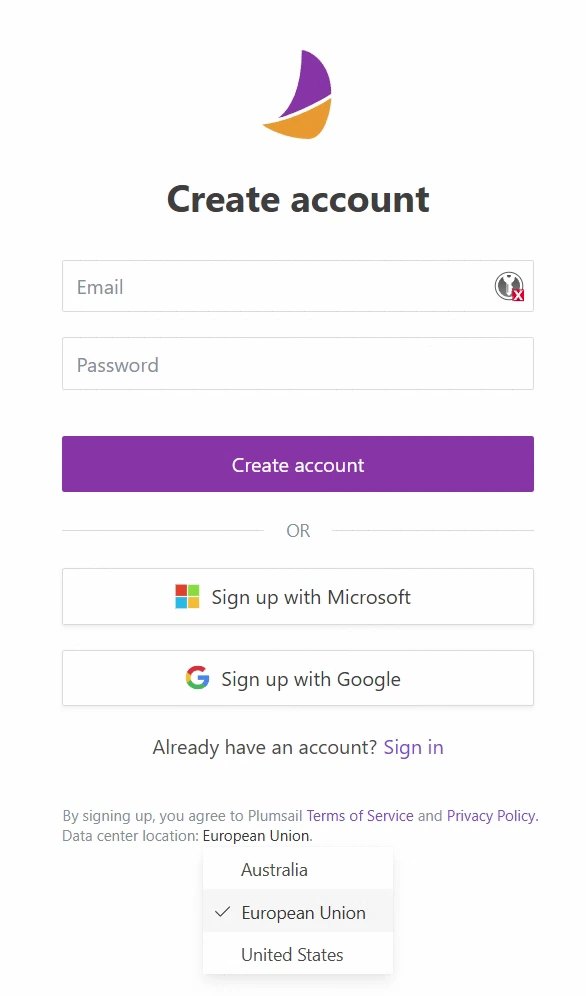586x996 pixels.
Task: Select European Union in the location menu
Action: point(298,912)
